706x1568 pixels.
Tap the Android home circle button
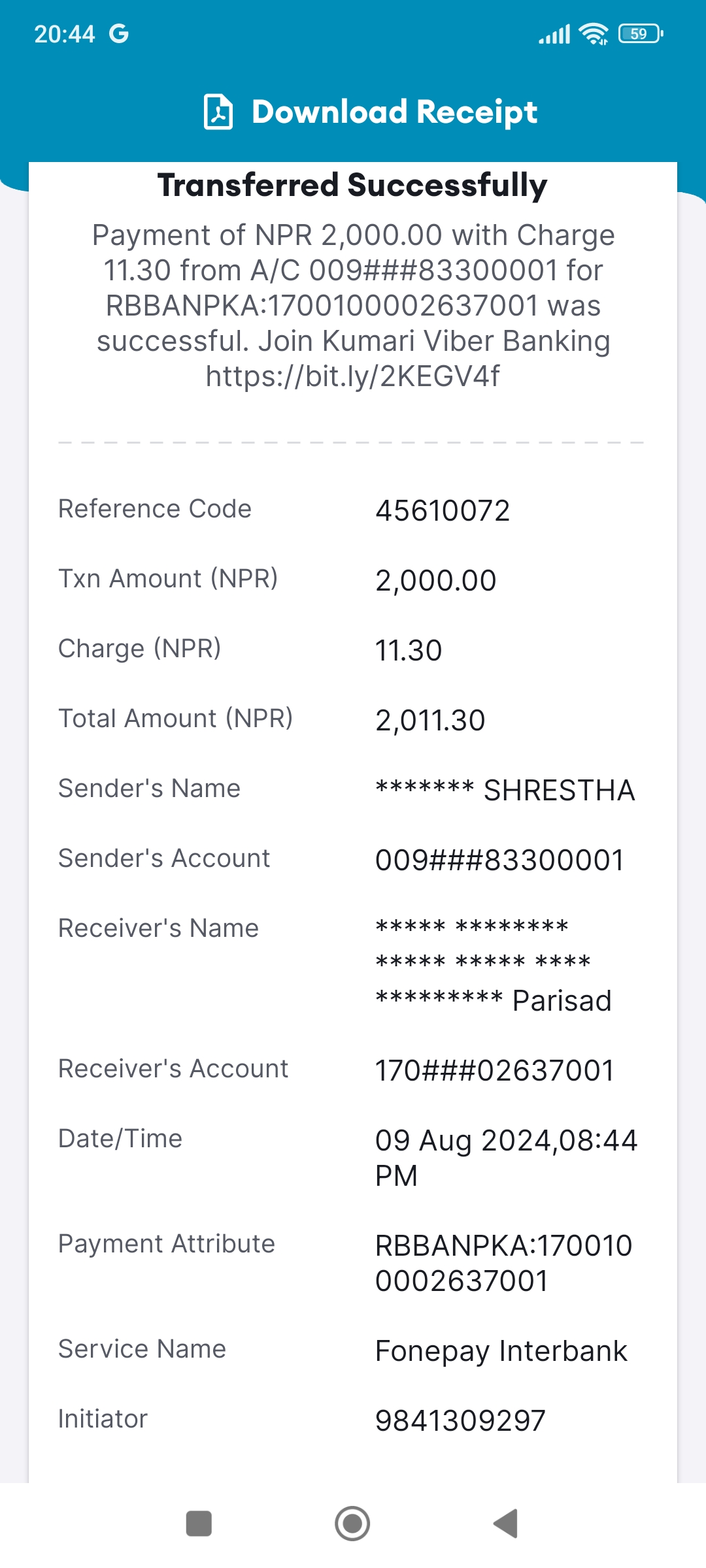coord(352,1524)
